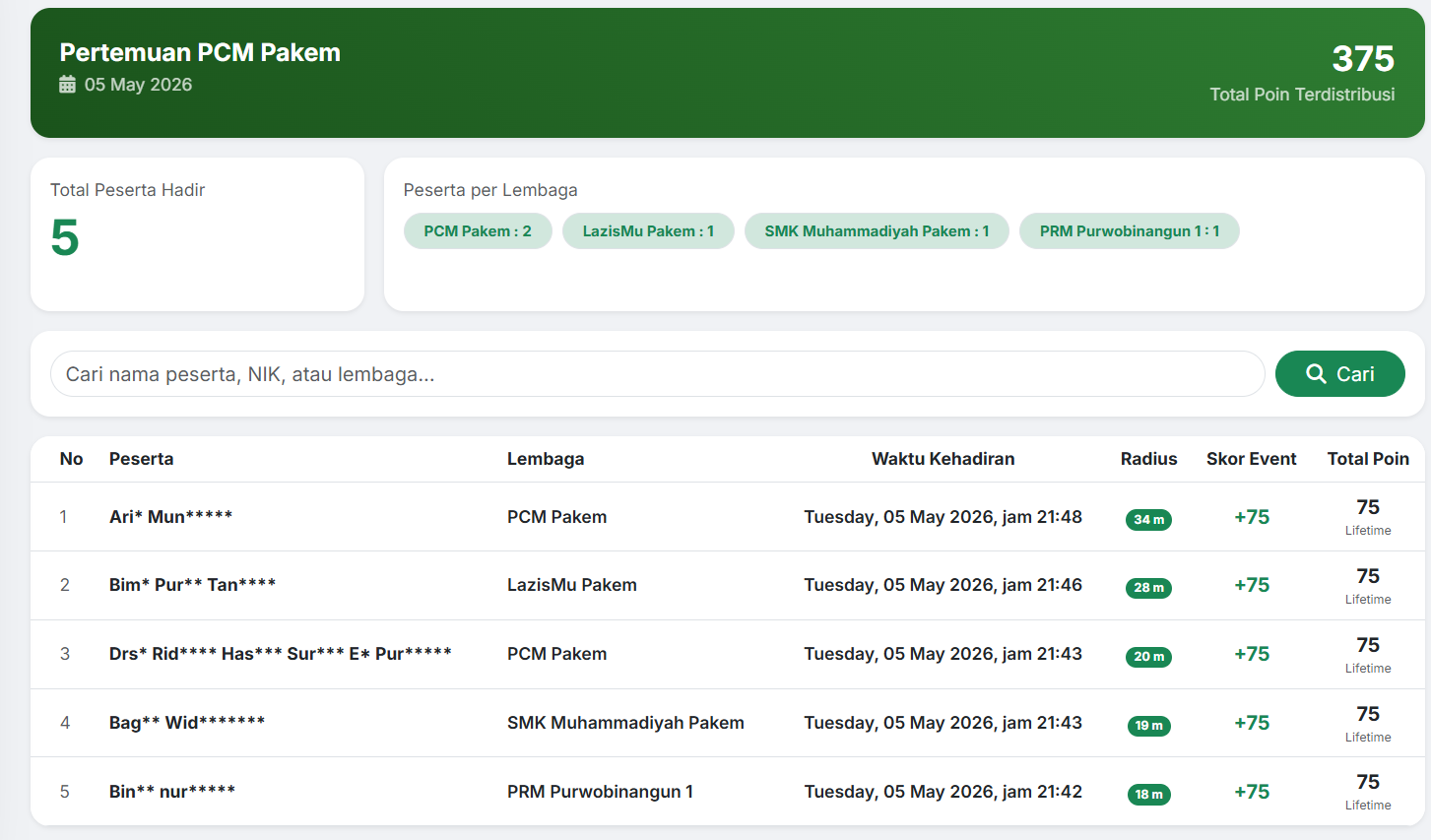Select the PCM Pakem : 2 badge
This screenshot has width=1431, height=840.
pos(478,231)
